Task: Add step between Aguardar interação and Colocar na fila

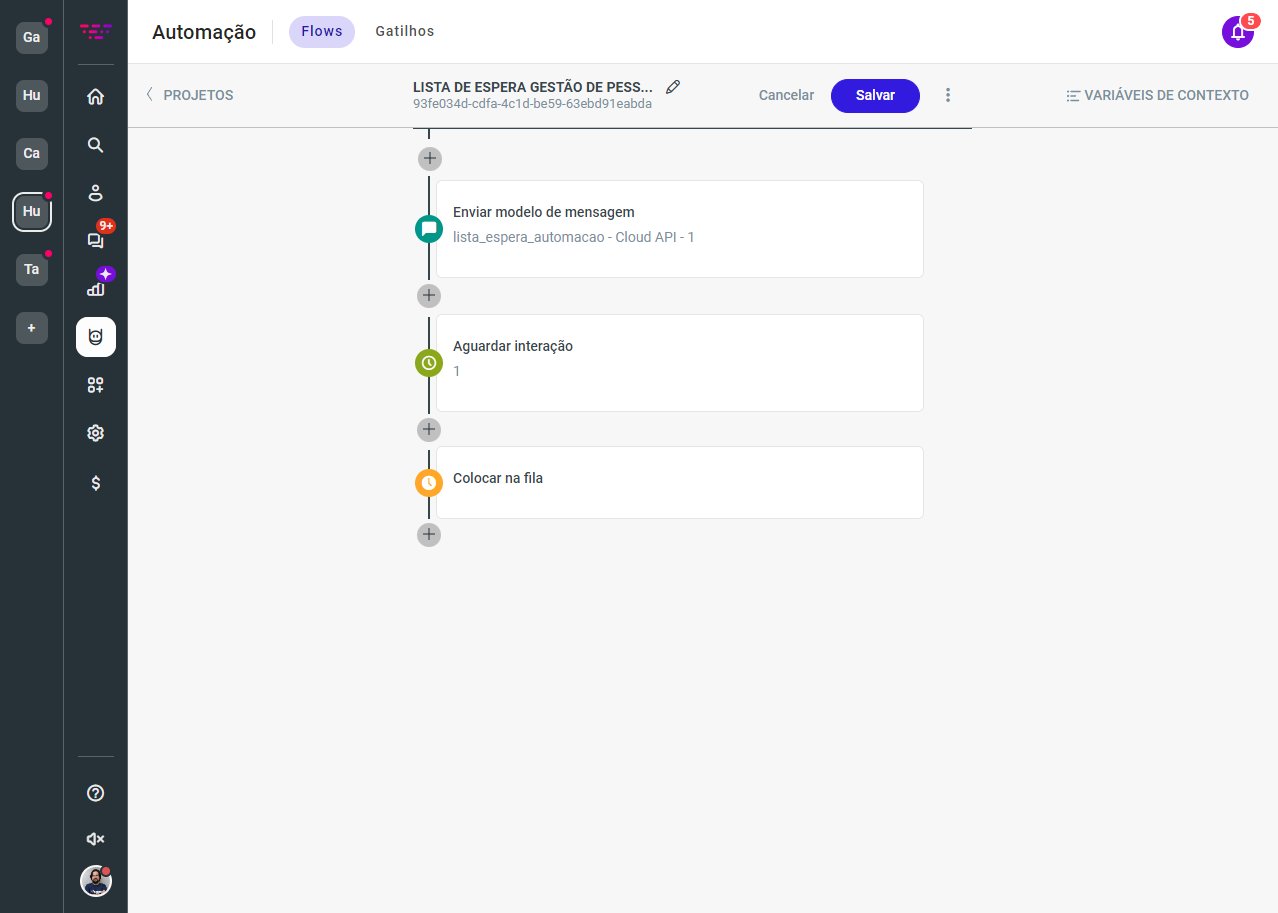Action: [x=429, y=430]
